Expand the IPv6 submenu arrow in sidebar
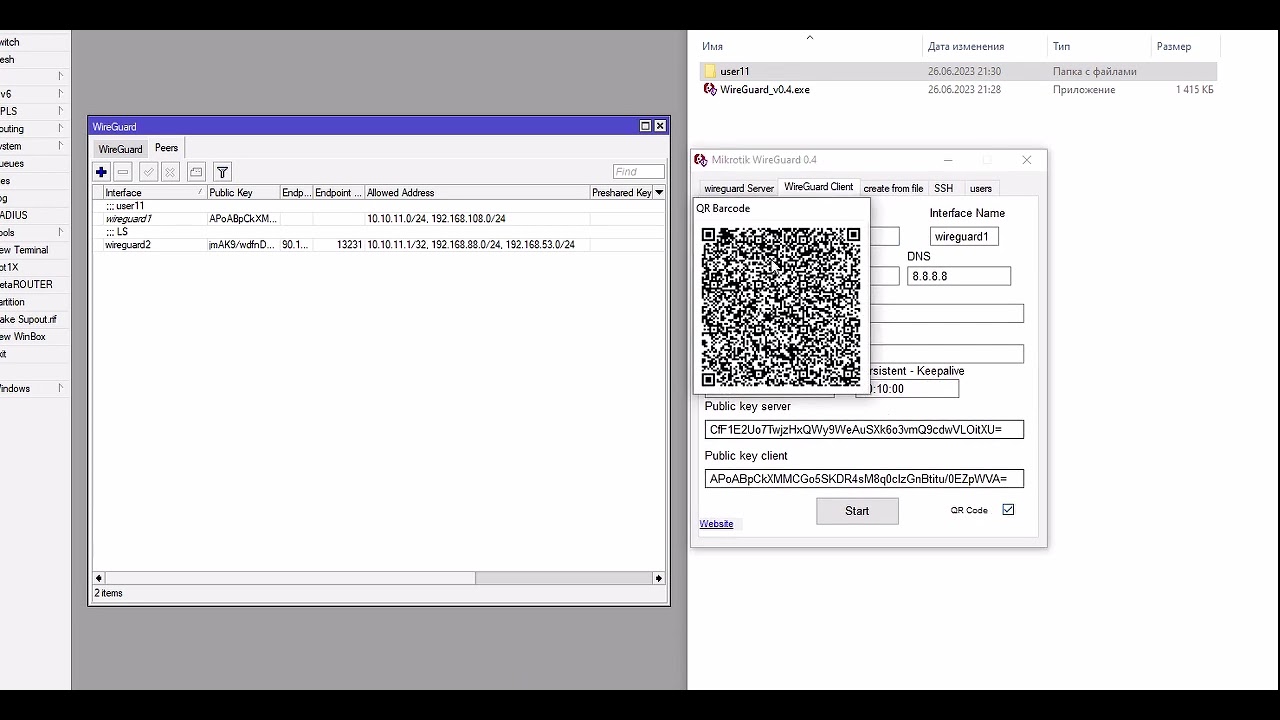This screenshot has height=720, width=1280. [60, 94]
